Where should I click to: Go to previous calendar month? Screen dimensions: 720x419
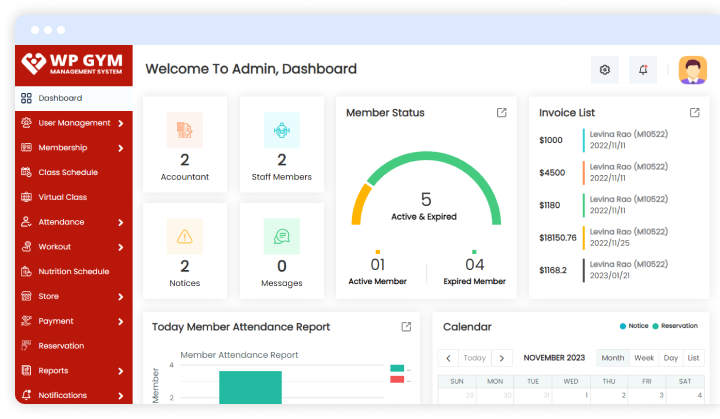[x=448, y=358]
